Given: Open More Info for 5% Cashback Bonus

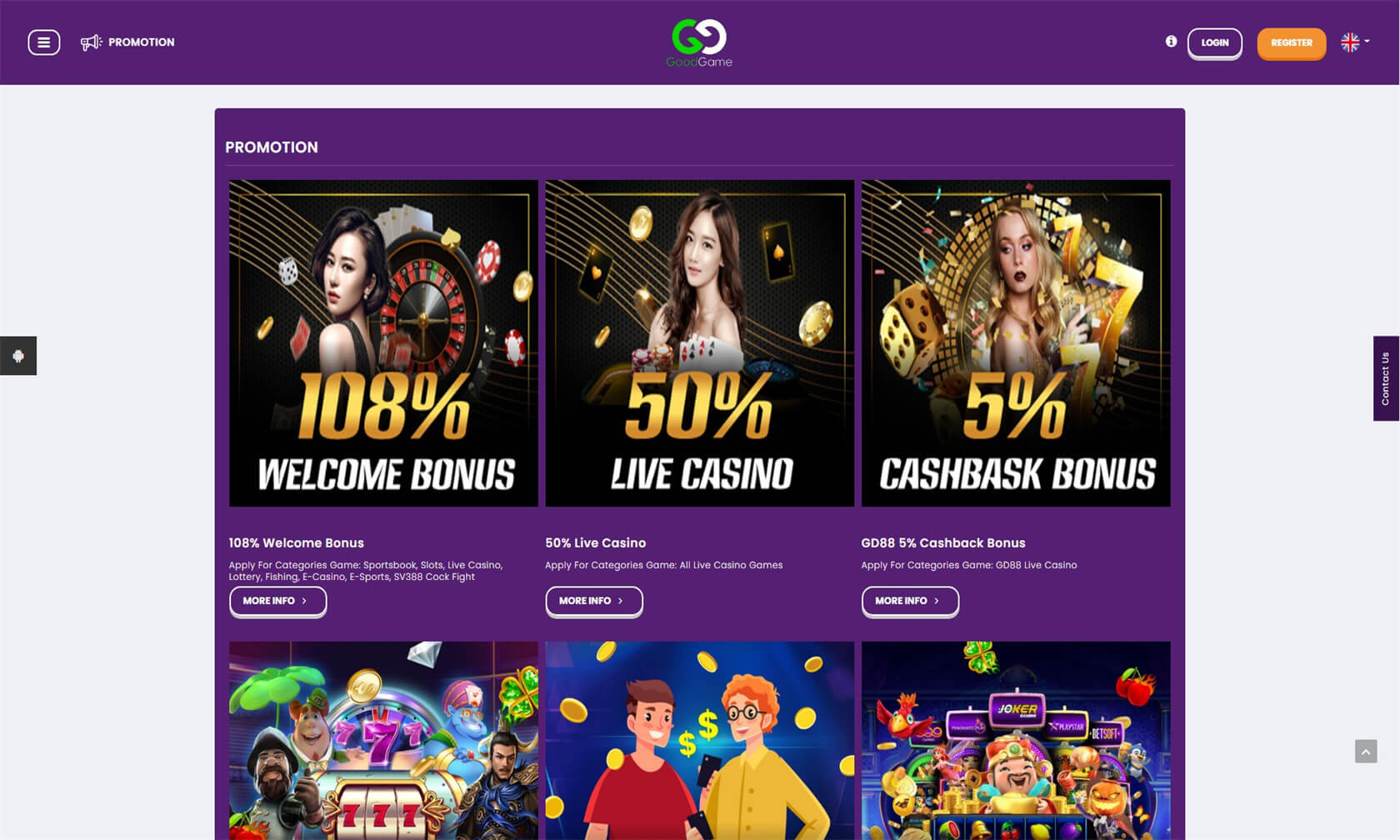Looking at the screenshot, I should (910, 601).
